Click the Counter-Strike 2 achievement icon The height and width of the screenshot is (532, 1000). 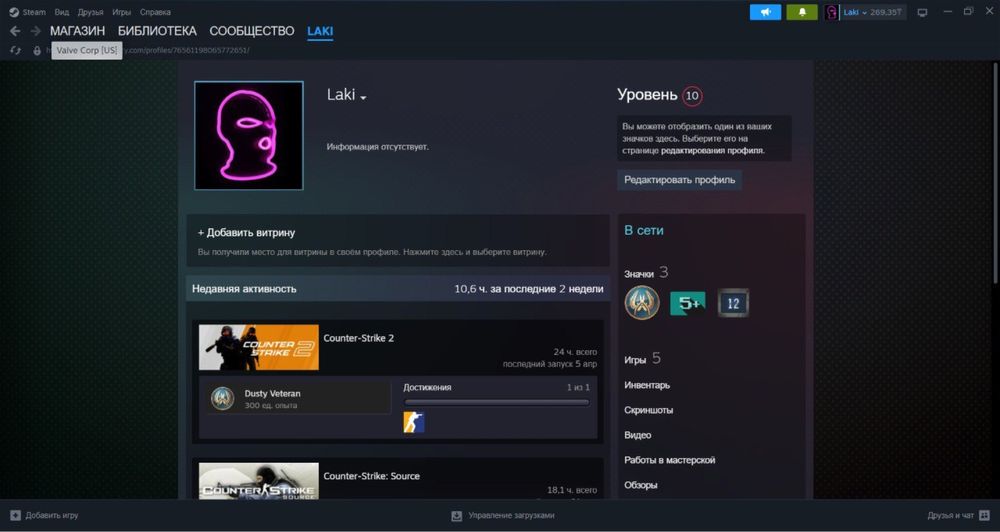coord(414,422)
